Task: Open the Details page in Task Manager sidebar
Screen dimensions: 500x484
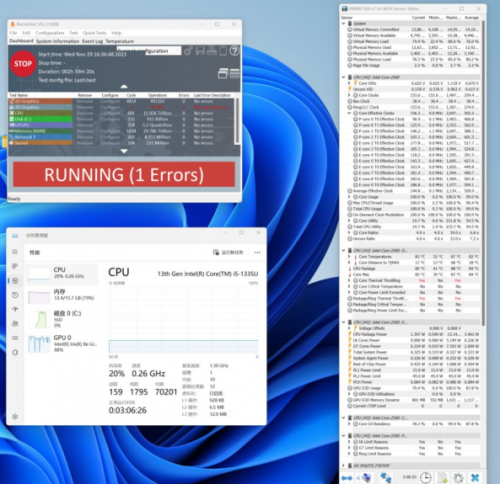Action: click(x=15, y=338)
